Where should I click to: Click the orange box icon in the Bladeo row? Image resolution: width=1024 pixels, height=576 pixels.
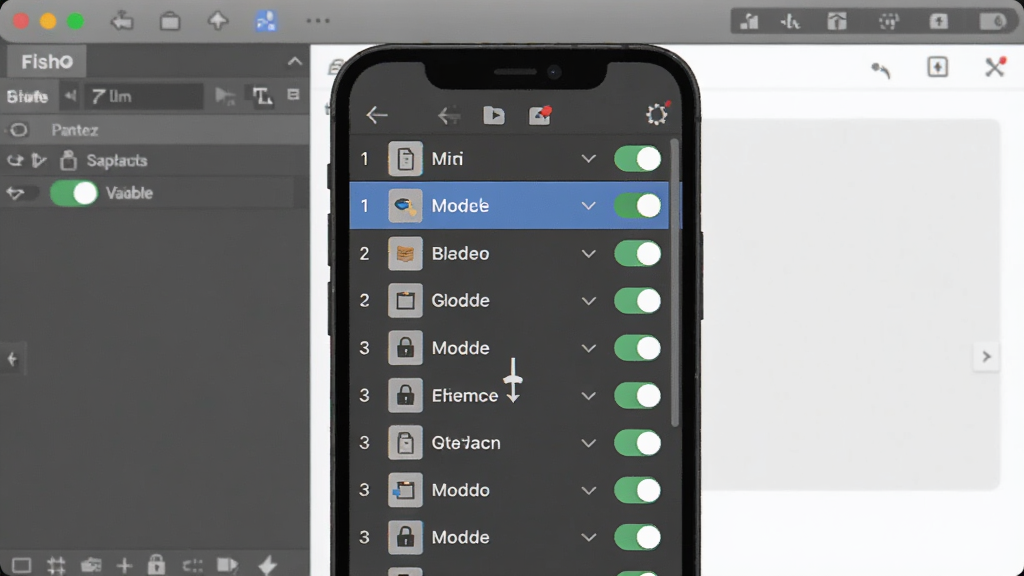coord(405,253)
